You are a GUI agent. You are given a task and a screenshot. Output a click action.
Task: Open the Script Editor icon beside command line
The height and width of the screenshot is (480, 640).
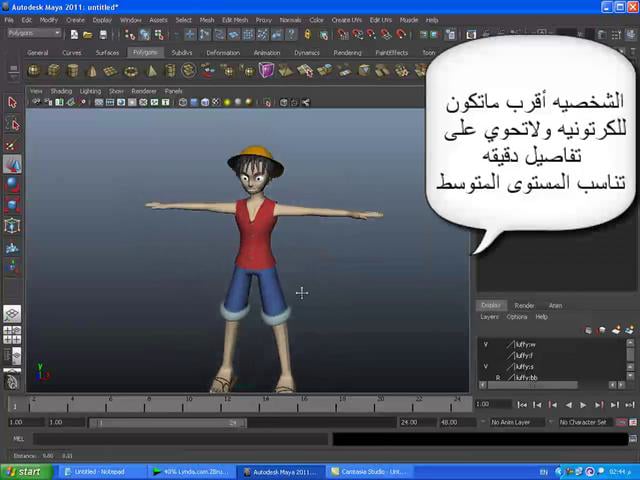point(633,439)
